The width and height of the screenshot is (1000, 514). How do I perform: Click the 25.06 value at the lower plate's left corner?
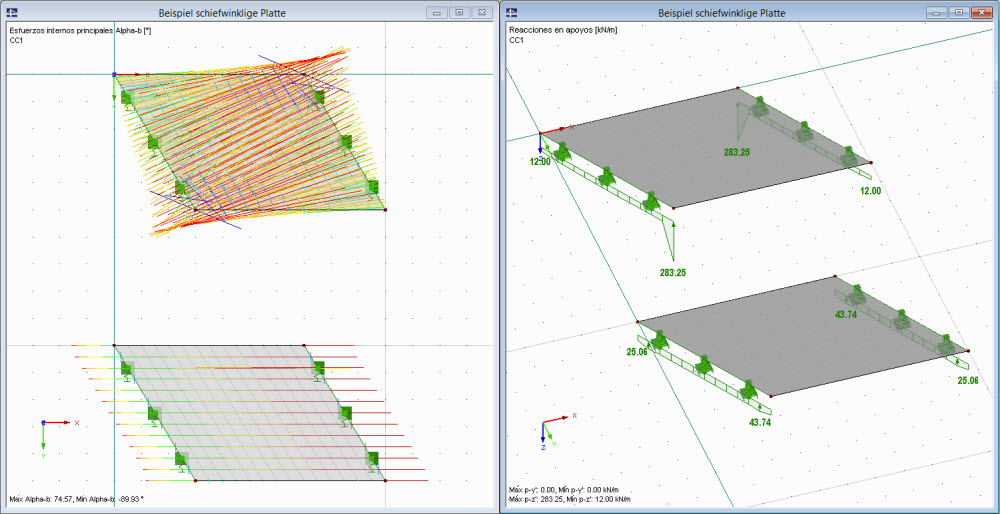(x=637, y=351)
